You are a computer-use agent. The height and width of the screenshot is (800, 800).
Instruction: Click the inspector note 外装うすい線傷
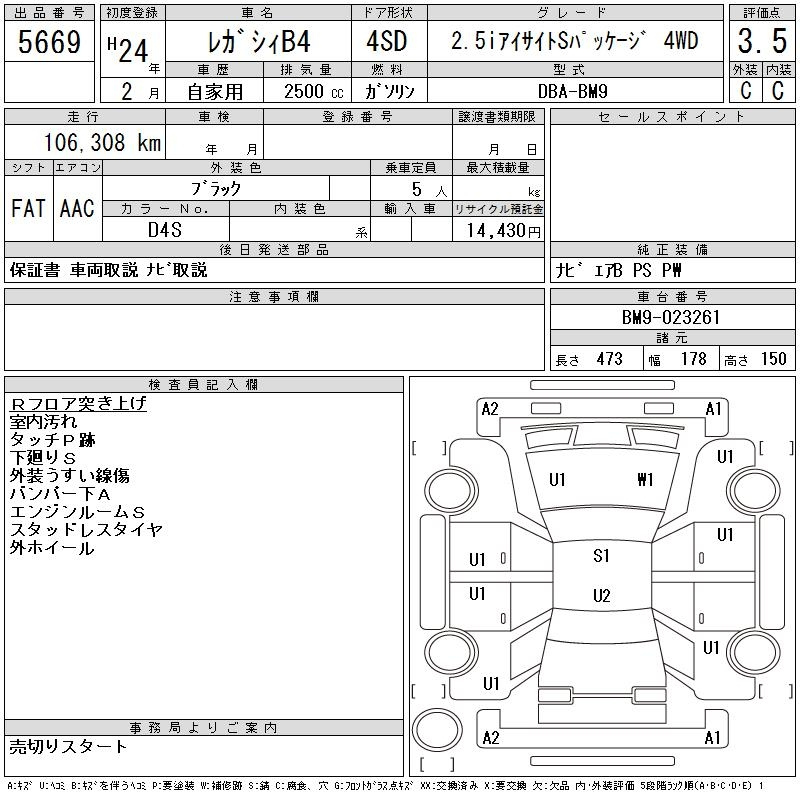pyautogui.click(x=69, y=476)
